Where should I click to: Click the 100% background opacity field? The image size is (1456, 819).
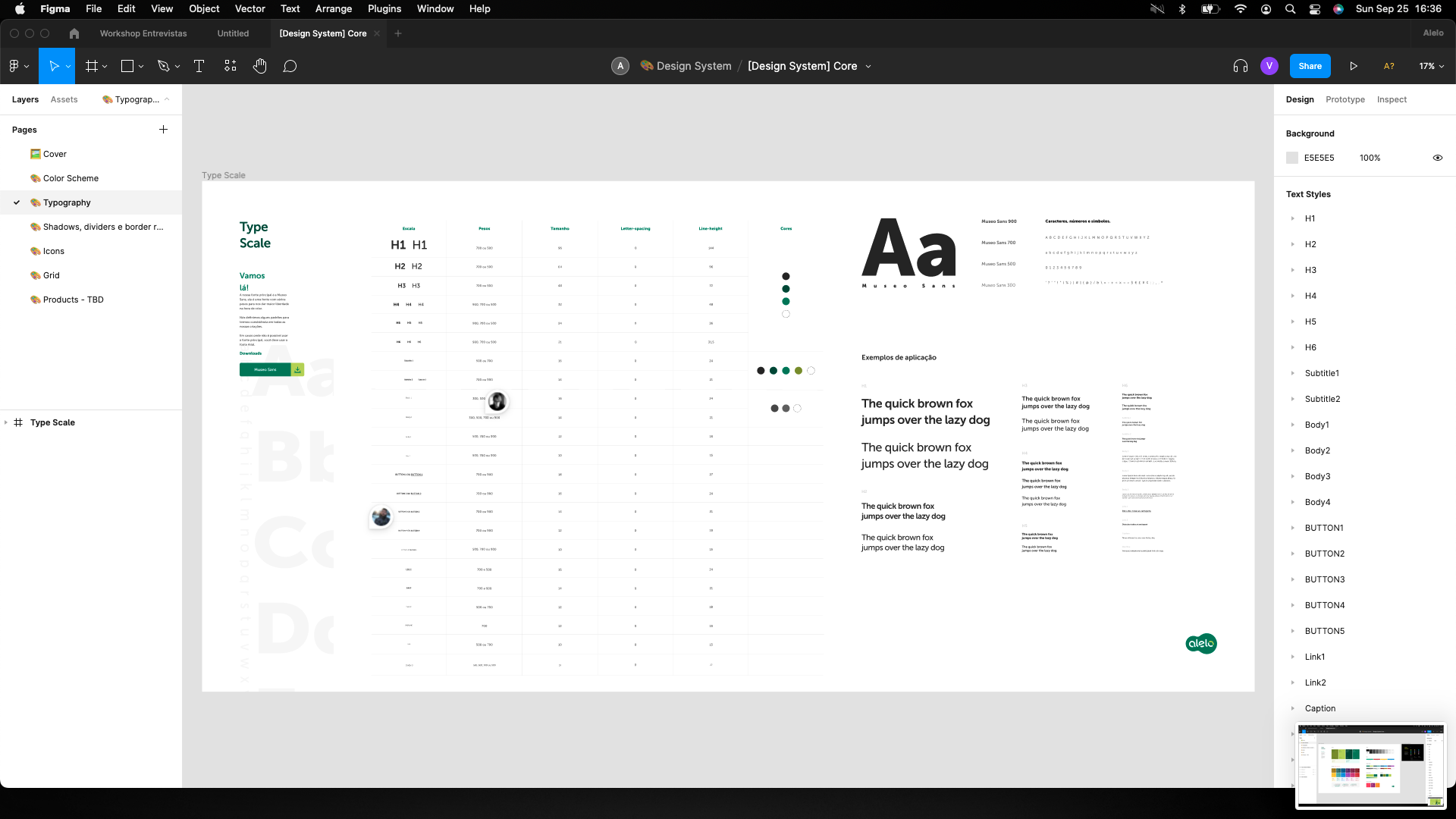point(1370,158)
